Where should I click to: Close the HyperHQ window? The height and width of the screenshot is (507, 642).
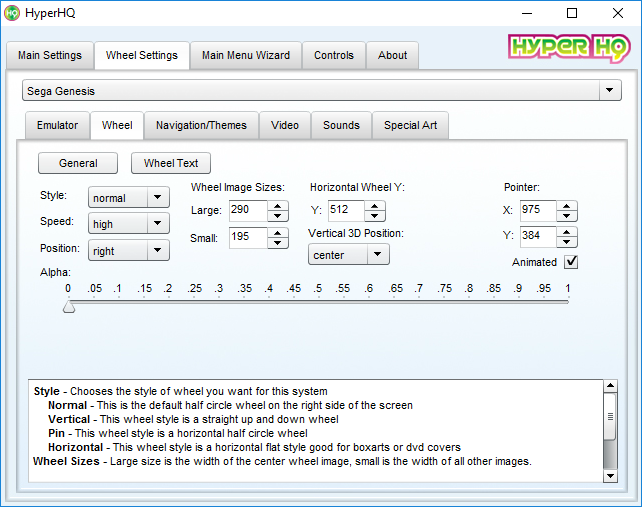tap(618, 13)
